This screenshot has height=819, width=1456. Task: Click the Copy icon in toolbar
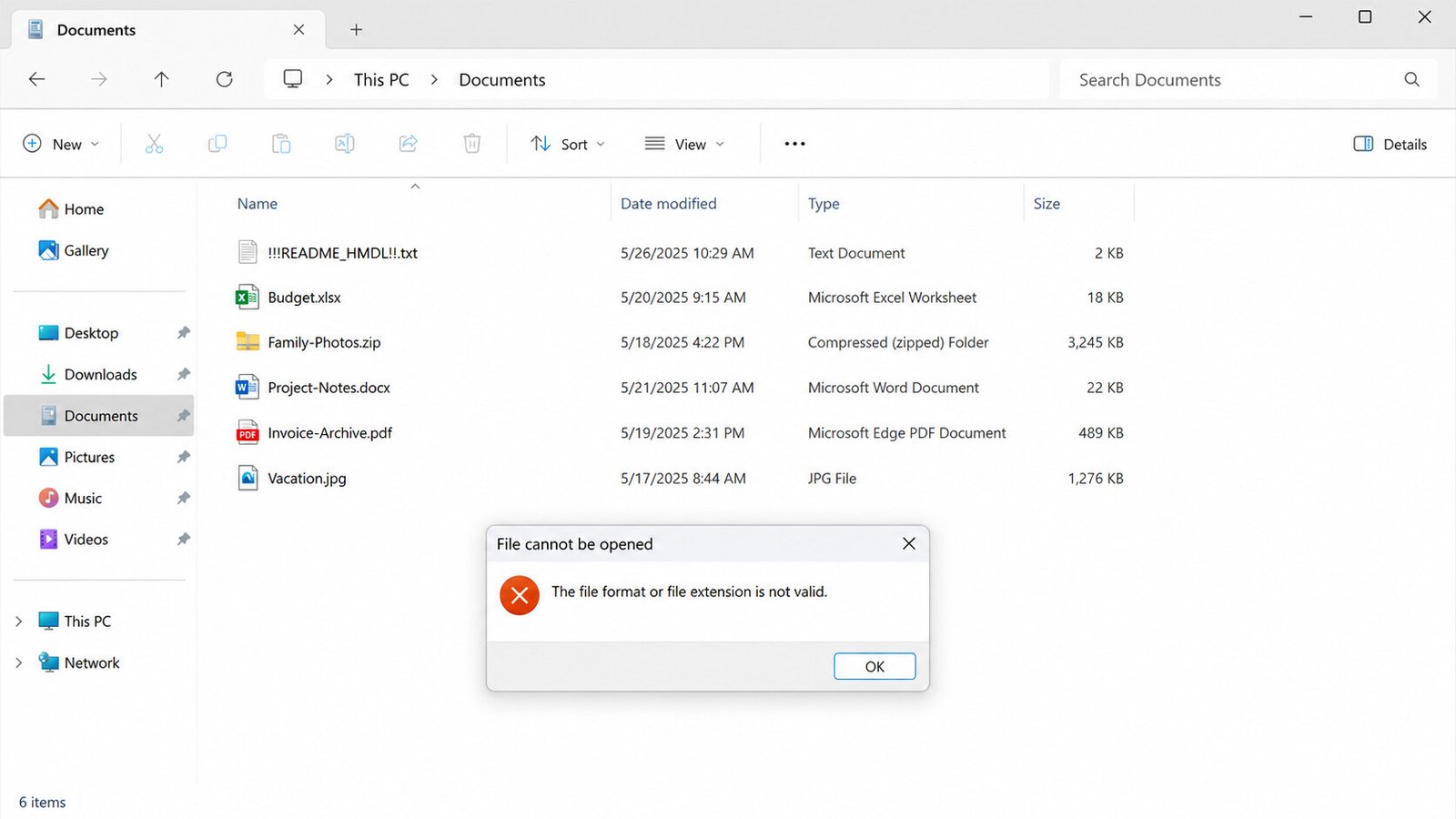217,144
